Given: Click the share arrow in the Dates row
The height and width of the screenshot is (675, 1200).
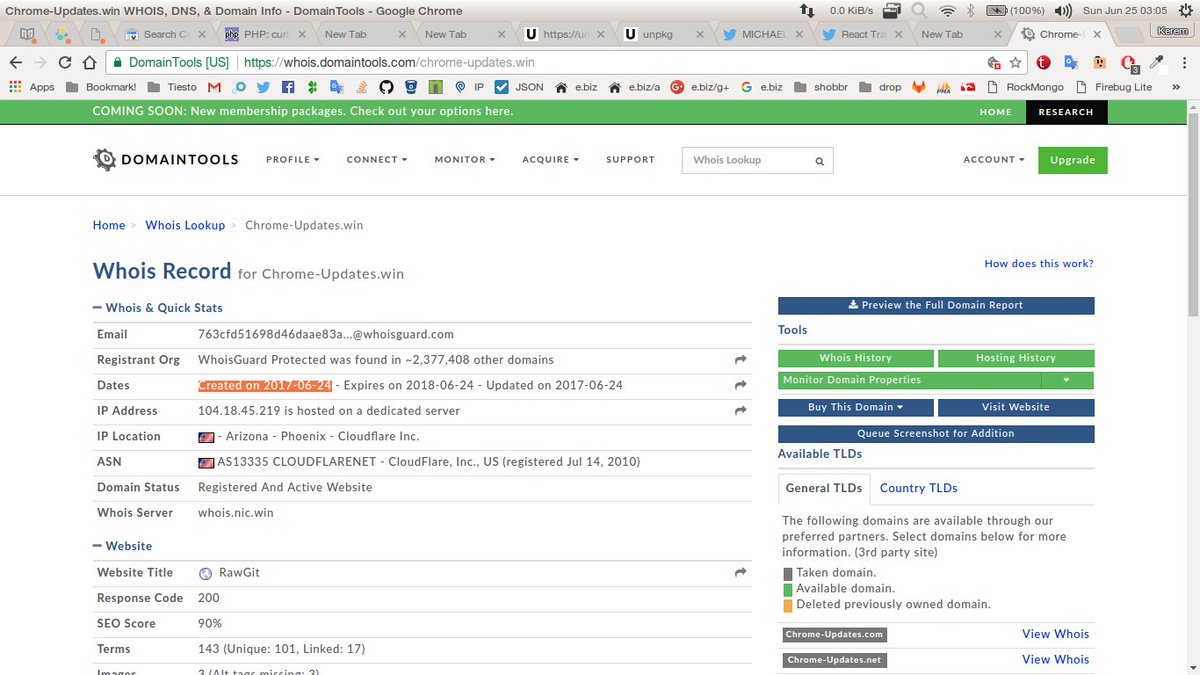Looking at the screenshot, I should coord(740,385).
